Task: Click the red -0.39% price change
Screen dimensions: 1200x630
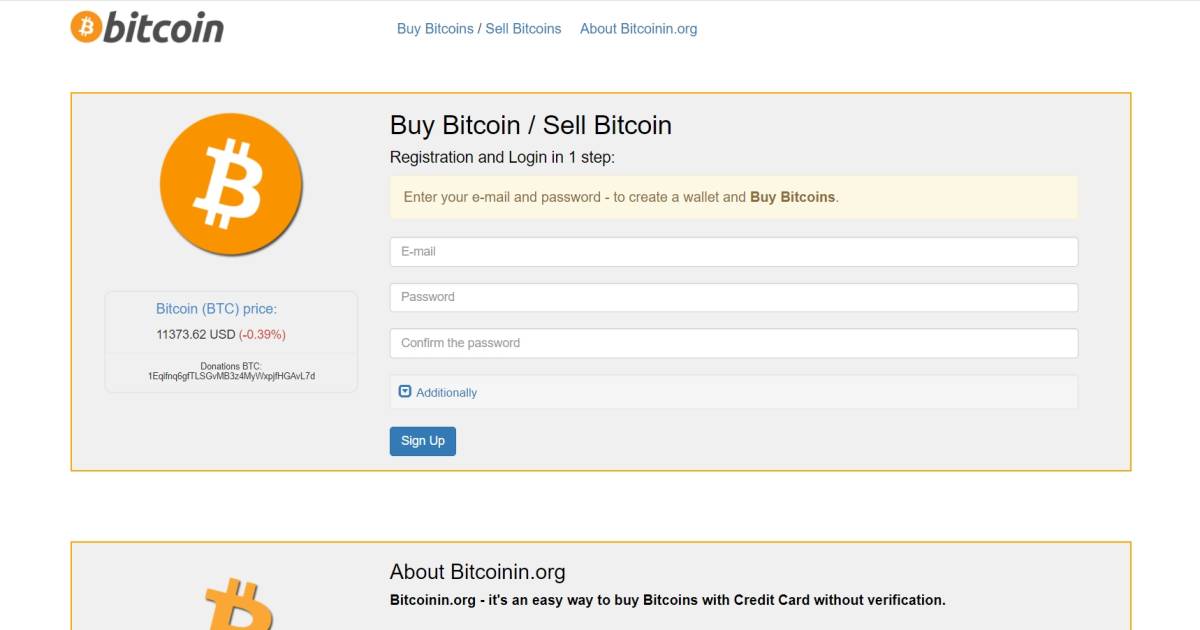Action: (x=262, y=334)
